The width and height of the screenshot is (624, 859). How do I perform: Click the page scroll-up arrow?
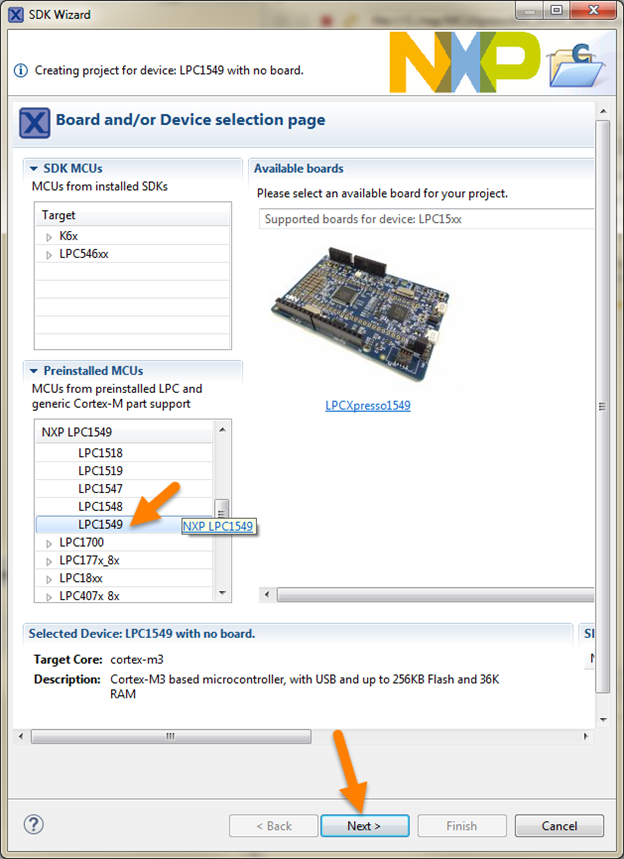(603, 111)
